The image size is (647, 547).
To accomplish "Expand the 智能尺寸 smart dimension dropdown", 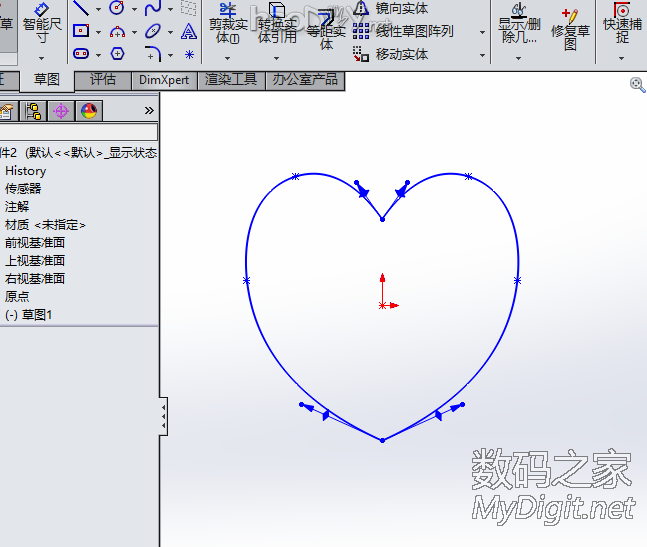I will (42, 58).
